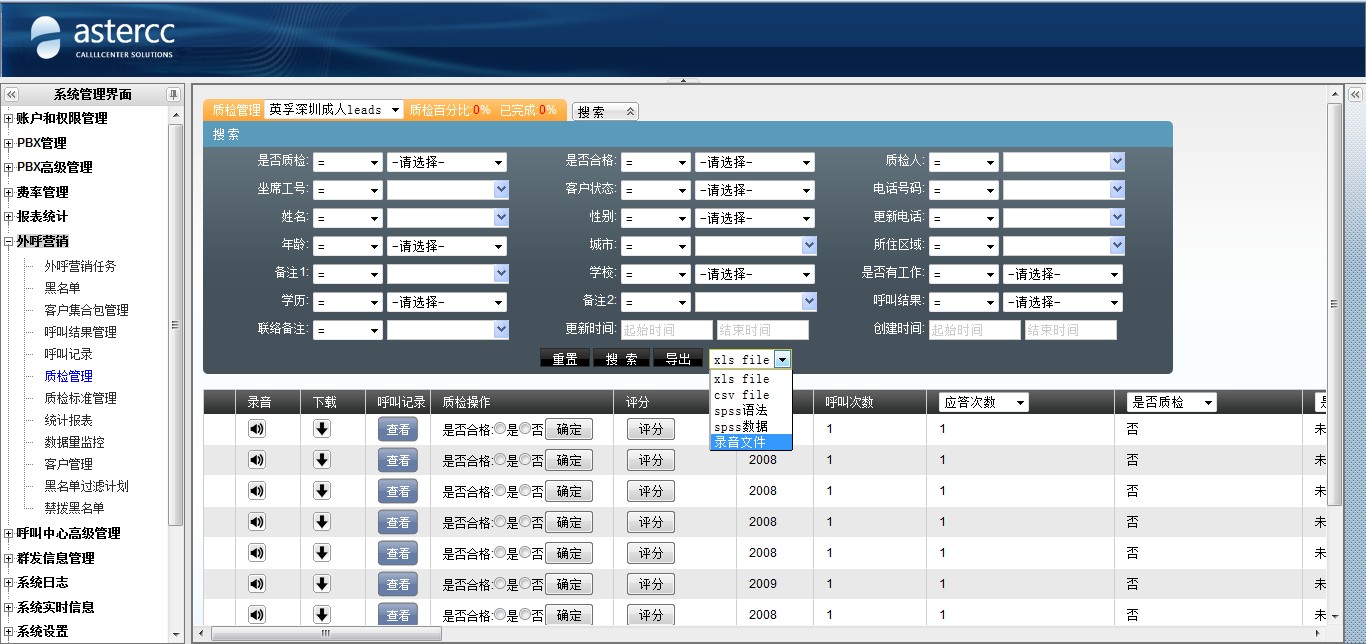The height and width of the screenshot is (644, 1366).
Task: Select the 是 radio button in the fourth row
Action: pos(500,522)
